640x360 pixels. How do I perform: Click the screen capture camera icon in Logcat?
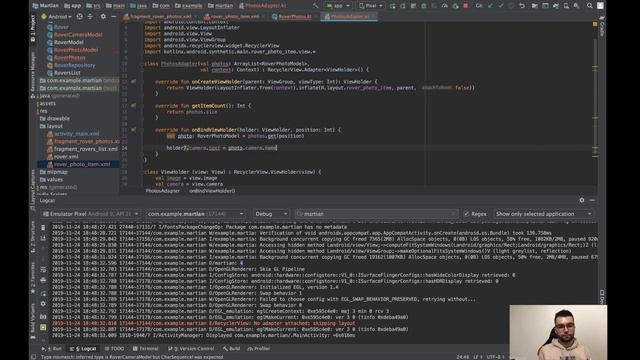point(43,317)
